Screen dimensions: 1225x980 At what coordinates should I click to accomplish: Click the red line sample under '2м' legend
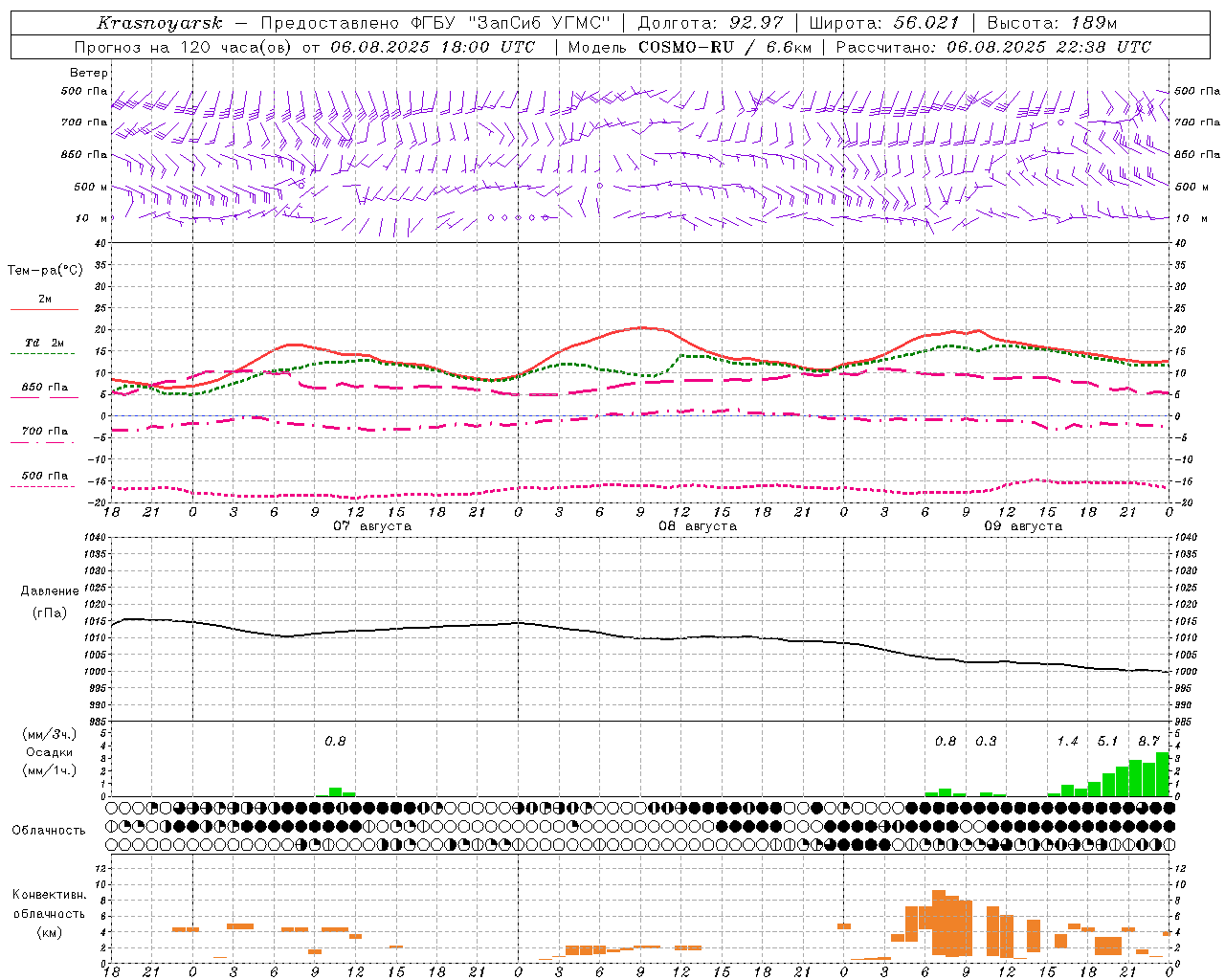(44, 309)
